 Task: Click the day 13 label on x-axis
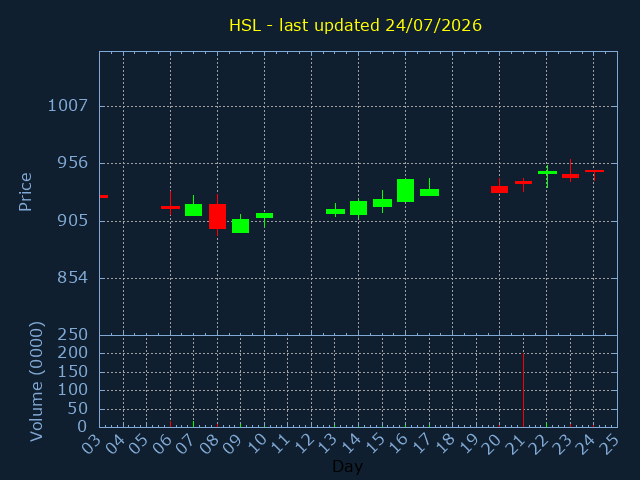329,444
